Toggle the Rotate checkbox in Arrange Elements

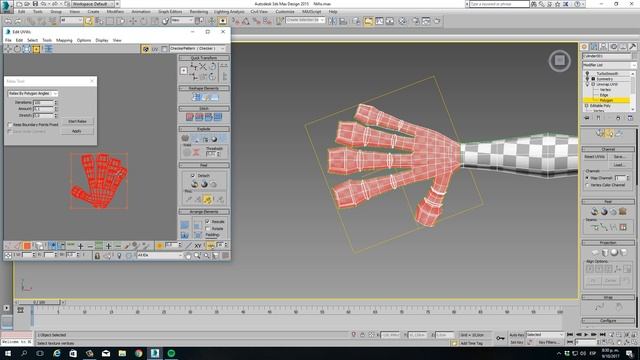(207, 228)
